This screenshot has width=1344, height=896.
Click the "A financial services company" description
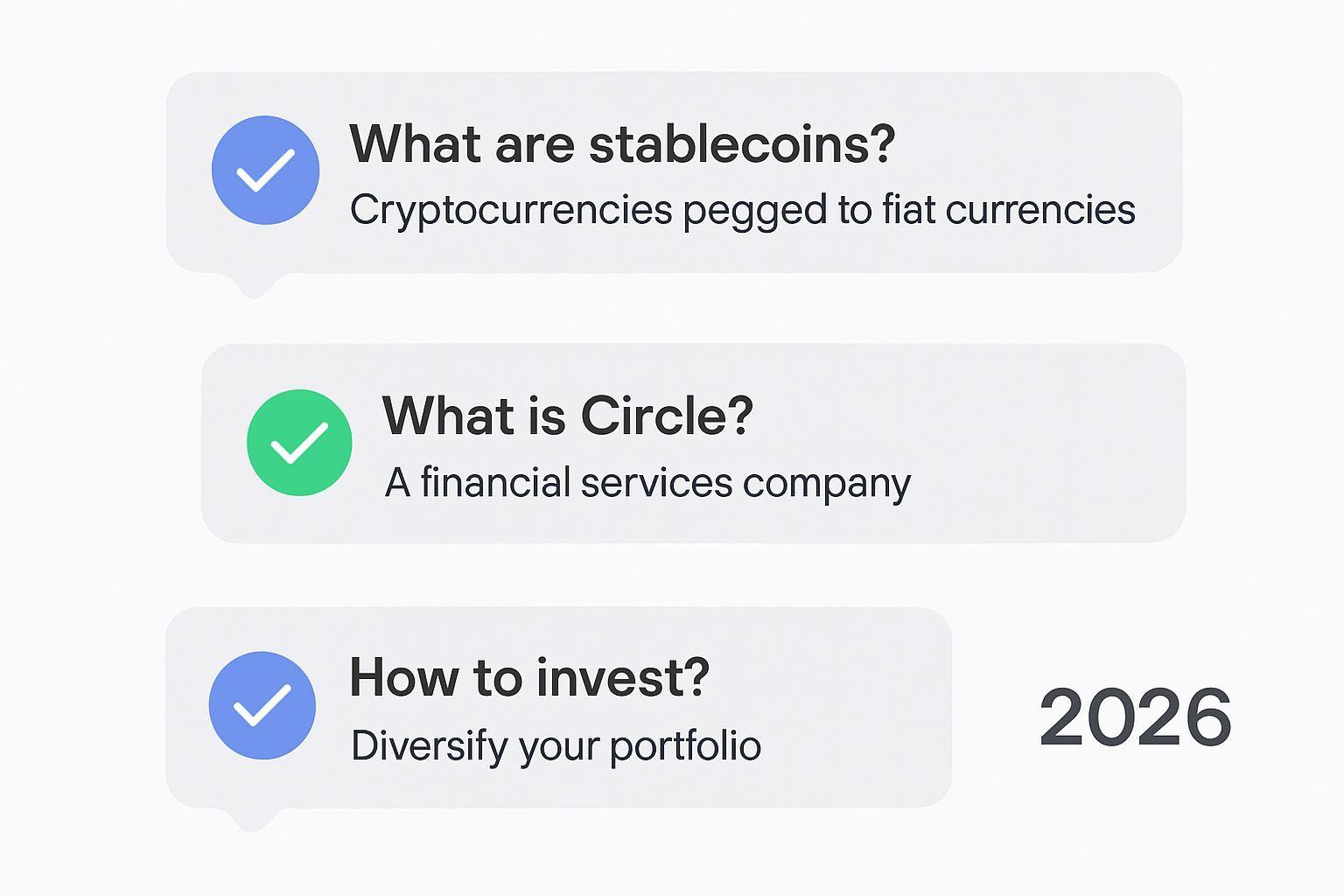[647, 483]
